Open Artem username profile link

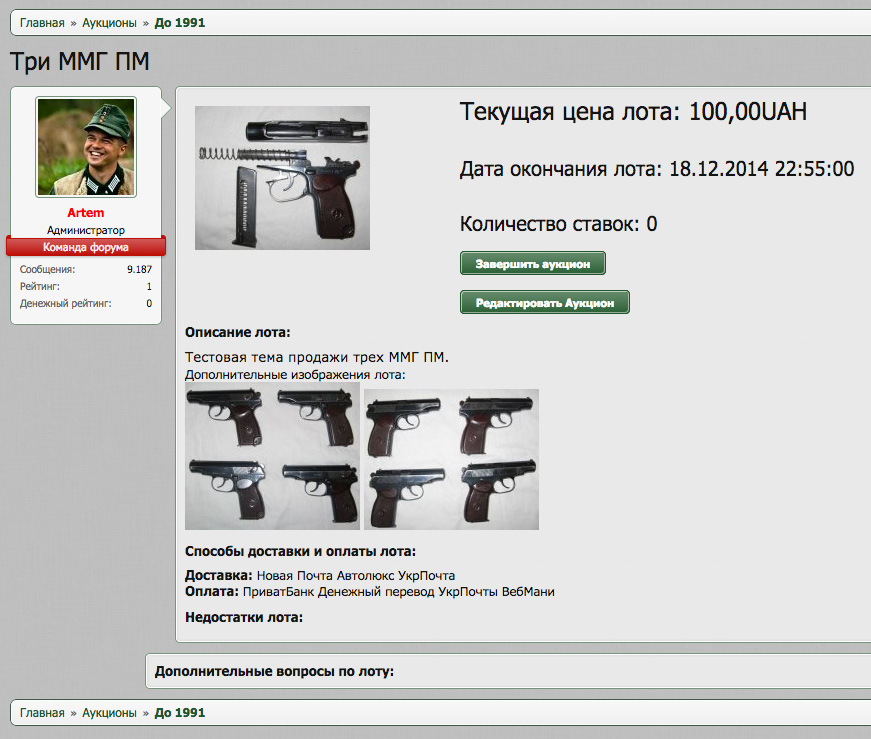point(86,213)
